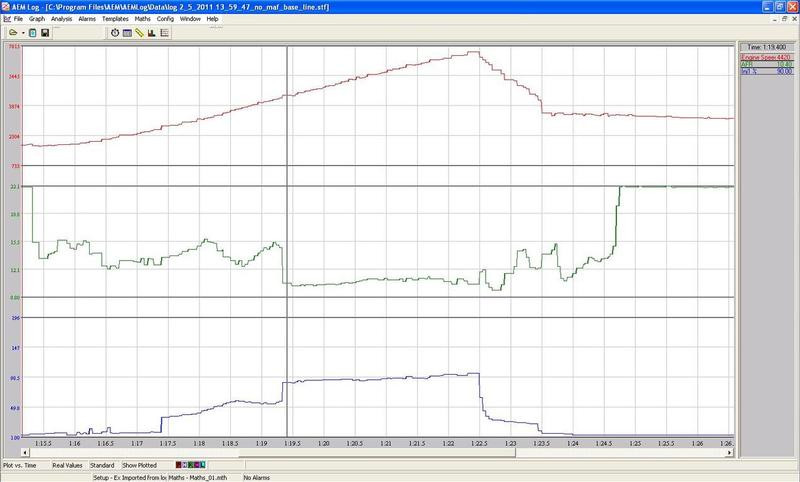
Task: Select the AFR legend entry
Action: (767, 65)
